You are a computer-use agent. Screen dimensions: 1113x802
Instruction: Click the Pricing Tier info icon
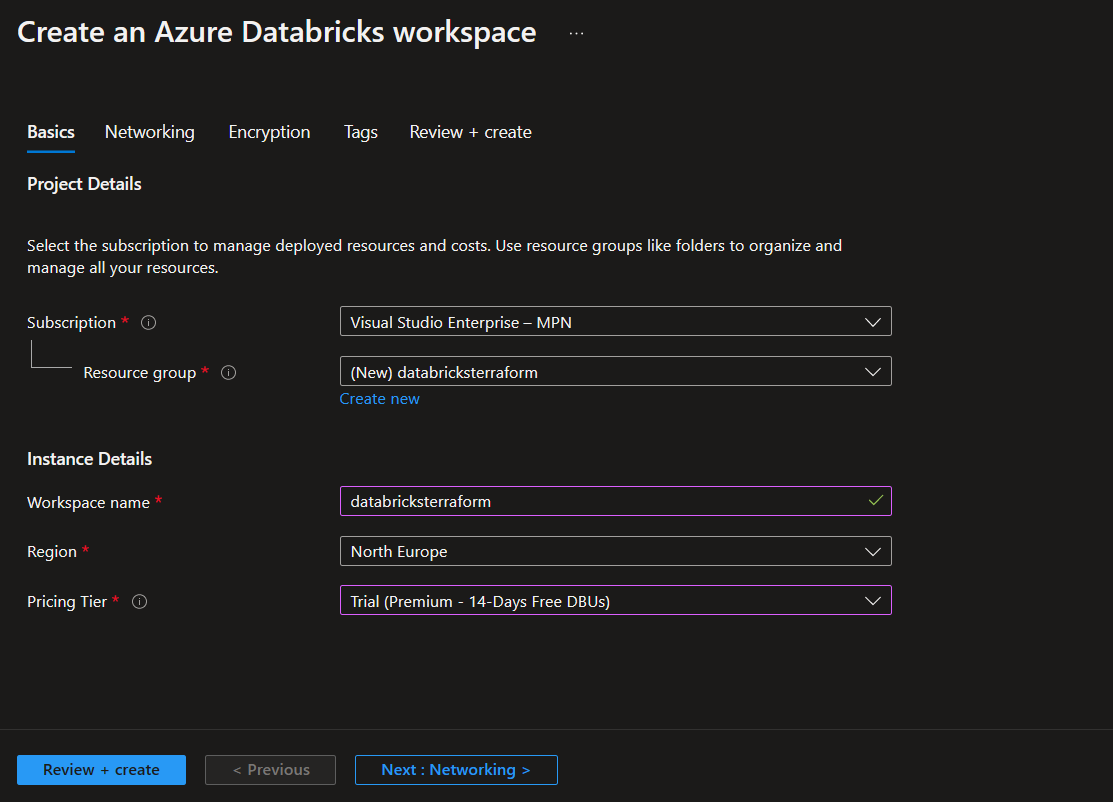pos(140,602)
